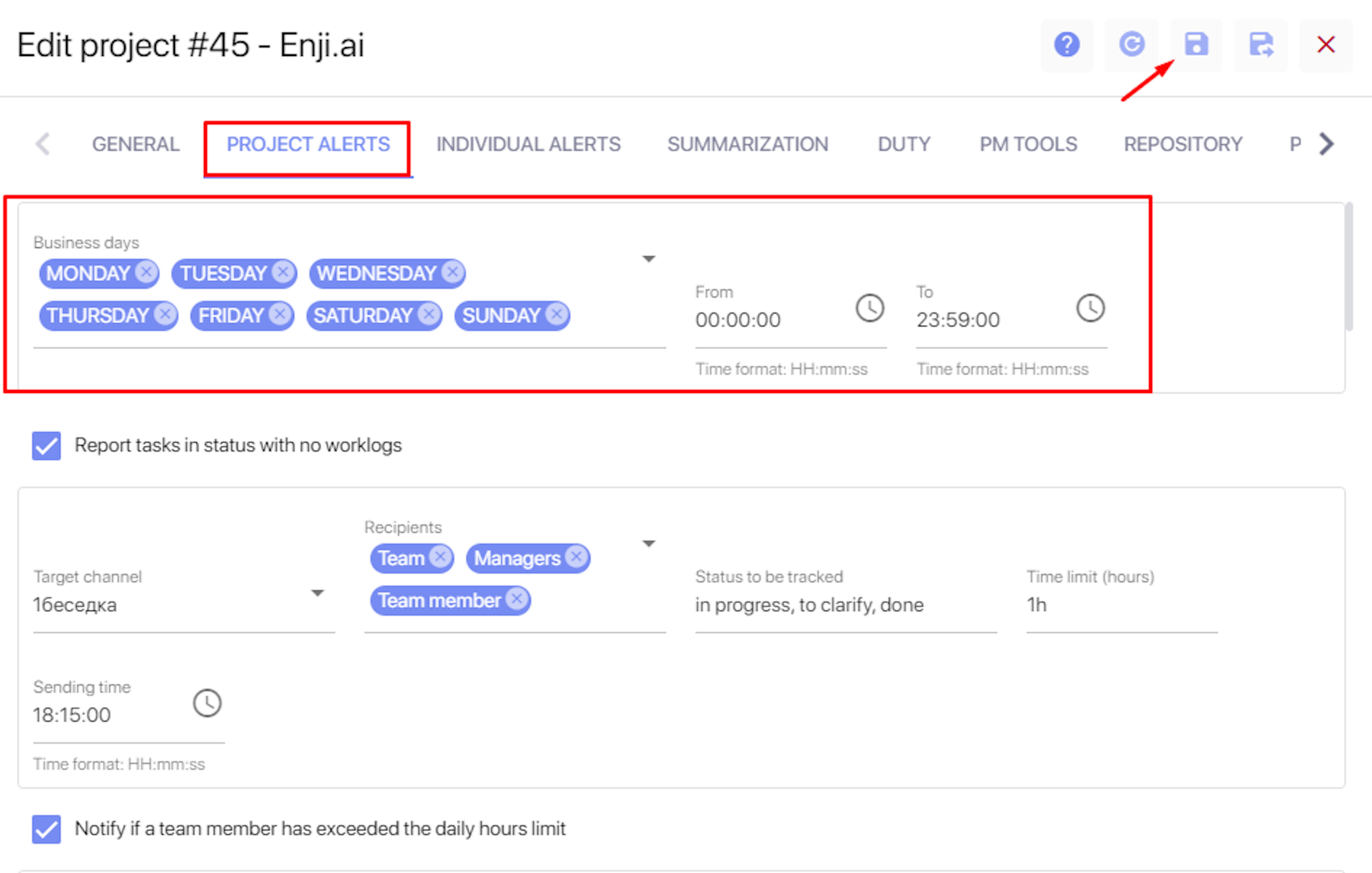The width and height of the screenshot is (1372, 873).
Task: Remove Managers recipient chip
Action: pos(576,557)
